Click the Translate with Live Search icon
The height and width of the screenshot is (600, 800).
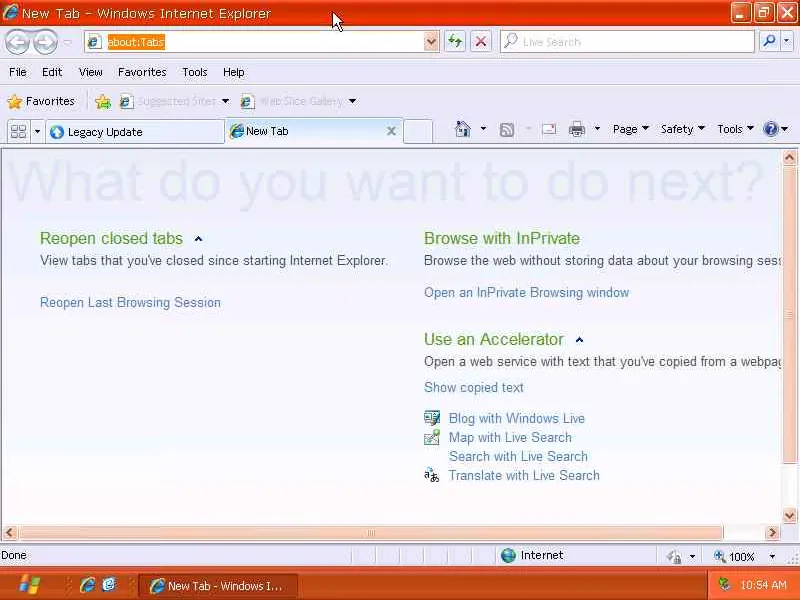[x=432, y=476]
